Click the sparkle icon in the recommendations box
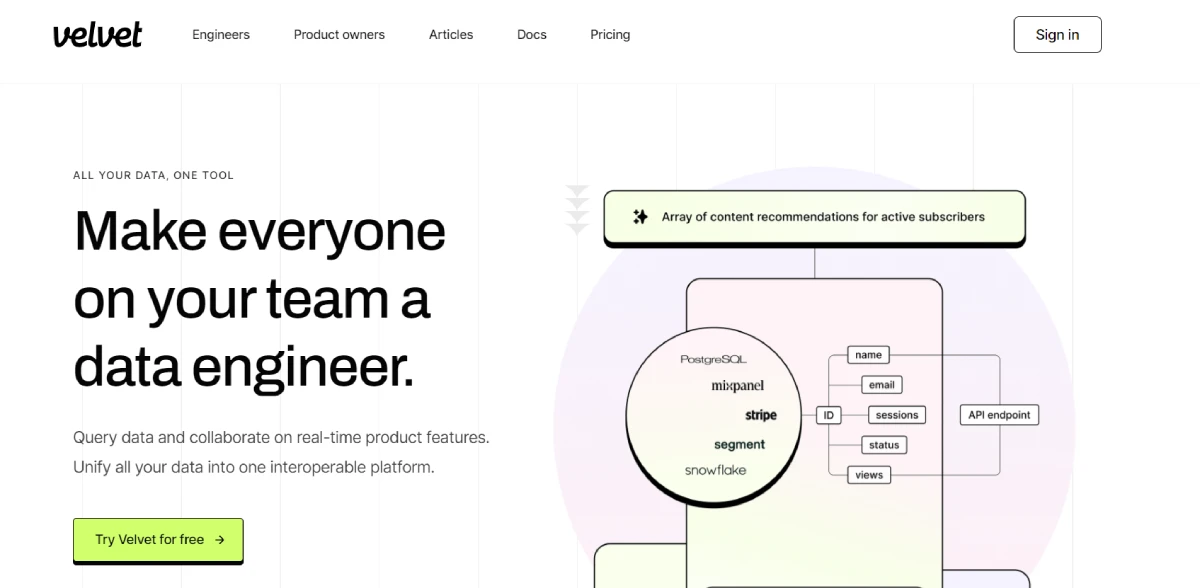Screen dimensions: 1200x588 pos(640,217)
